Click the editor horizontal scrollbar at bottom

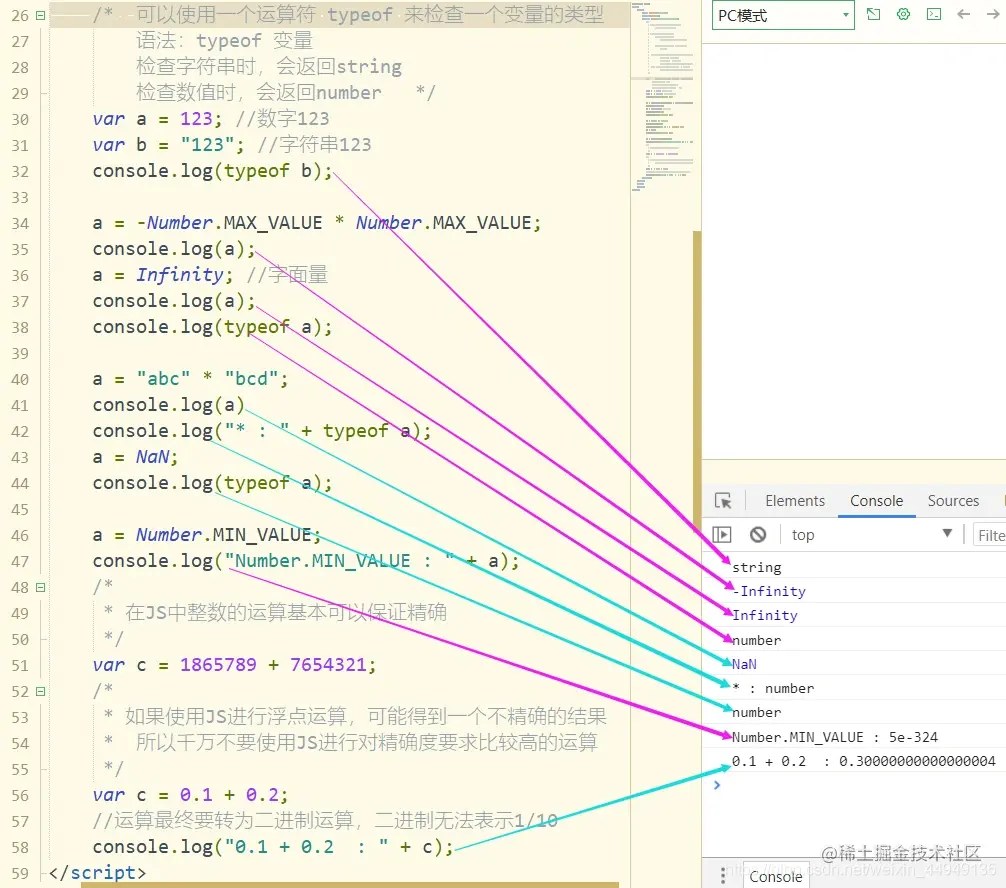(x=350, y=885)
